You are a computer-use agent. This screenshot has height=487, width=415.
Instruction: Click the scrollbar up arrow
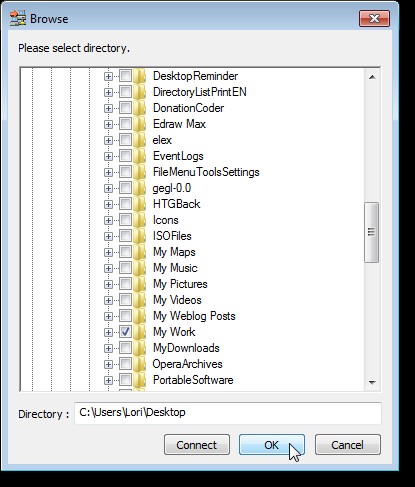372,77
